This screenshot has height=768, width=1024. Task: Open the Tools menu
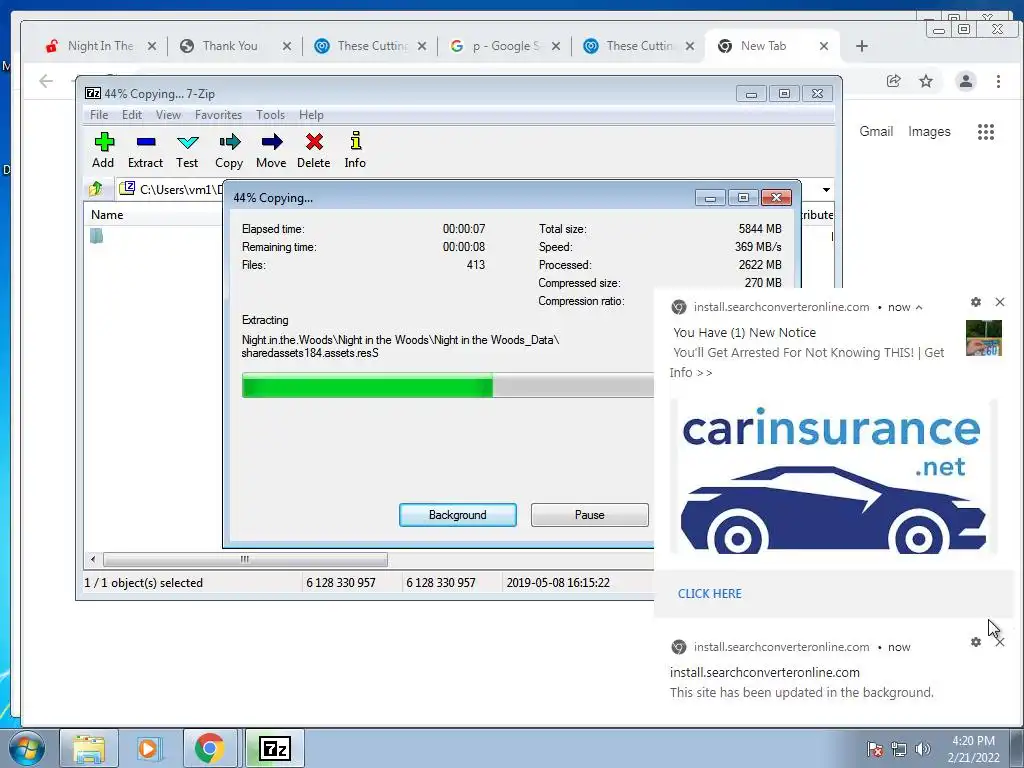[270, 115]
